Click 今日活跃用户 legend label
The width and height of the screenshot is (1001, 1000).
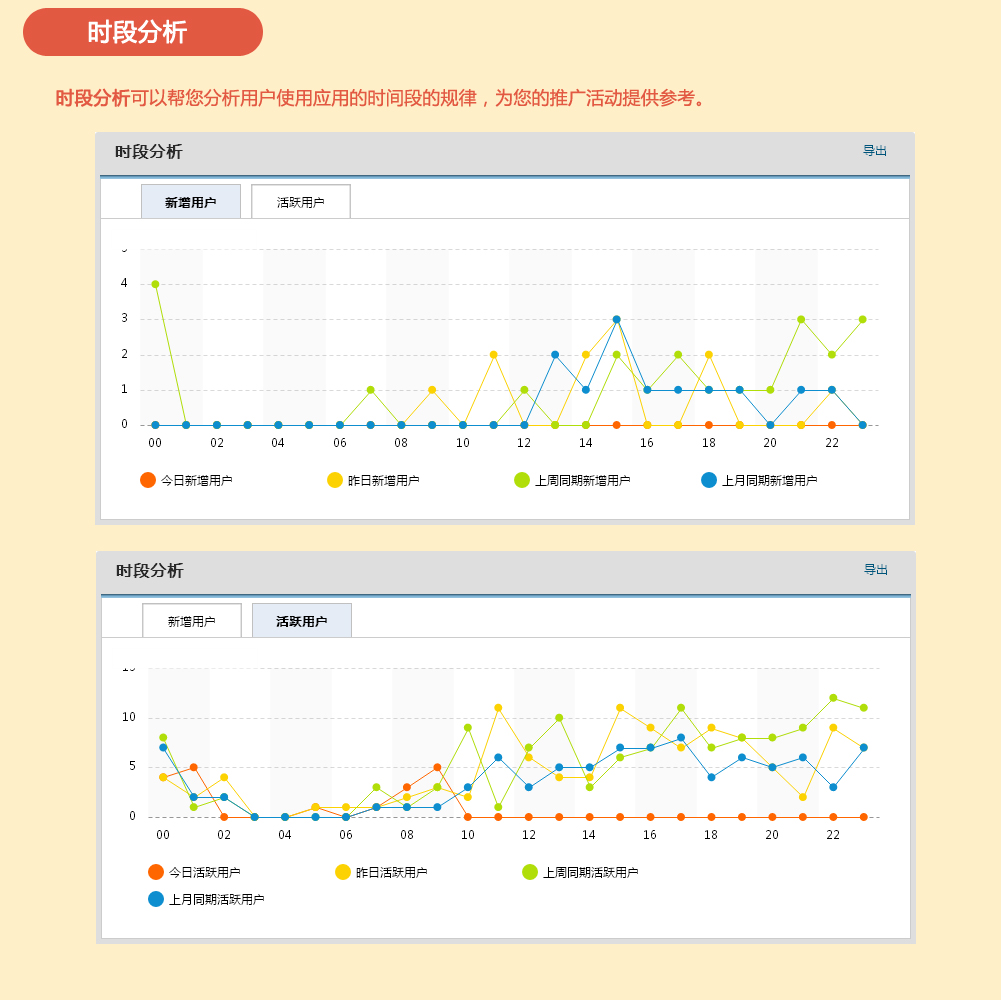[205, 872]
